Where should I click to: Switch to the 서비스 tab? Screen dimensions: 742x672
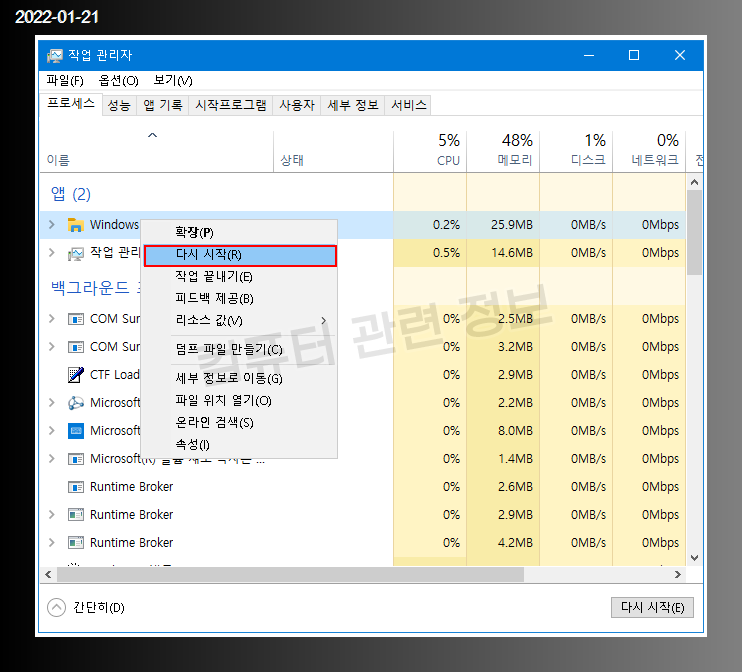click(409, 105)
